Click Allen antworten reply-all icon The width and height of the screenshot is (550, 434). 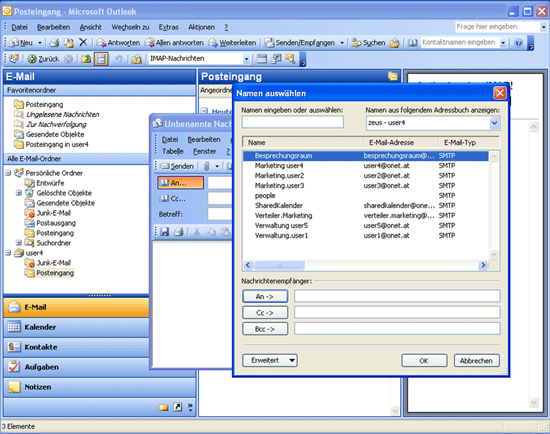(x=150, y=43)
